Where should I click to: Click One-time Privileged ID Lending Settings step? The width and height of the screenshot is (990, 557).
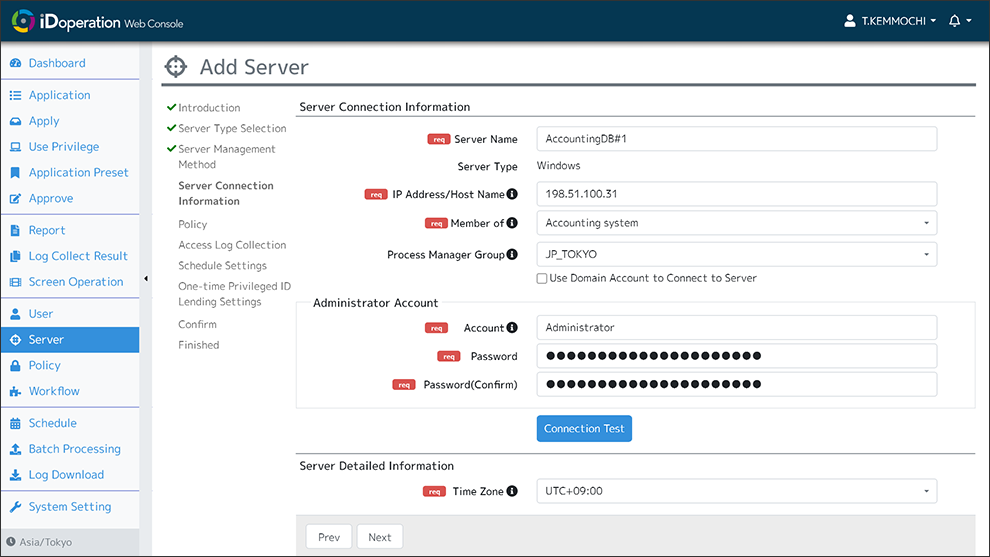click(x=234, y=294)
